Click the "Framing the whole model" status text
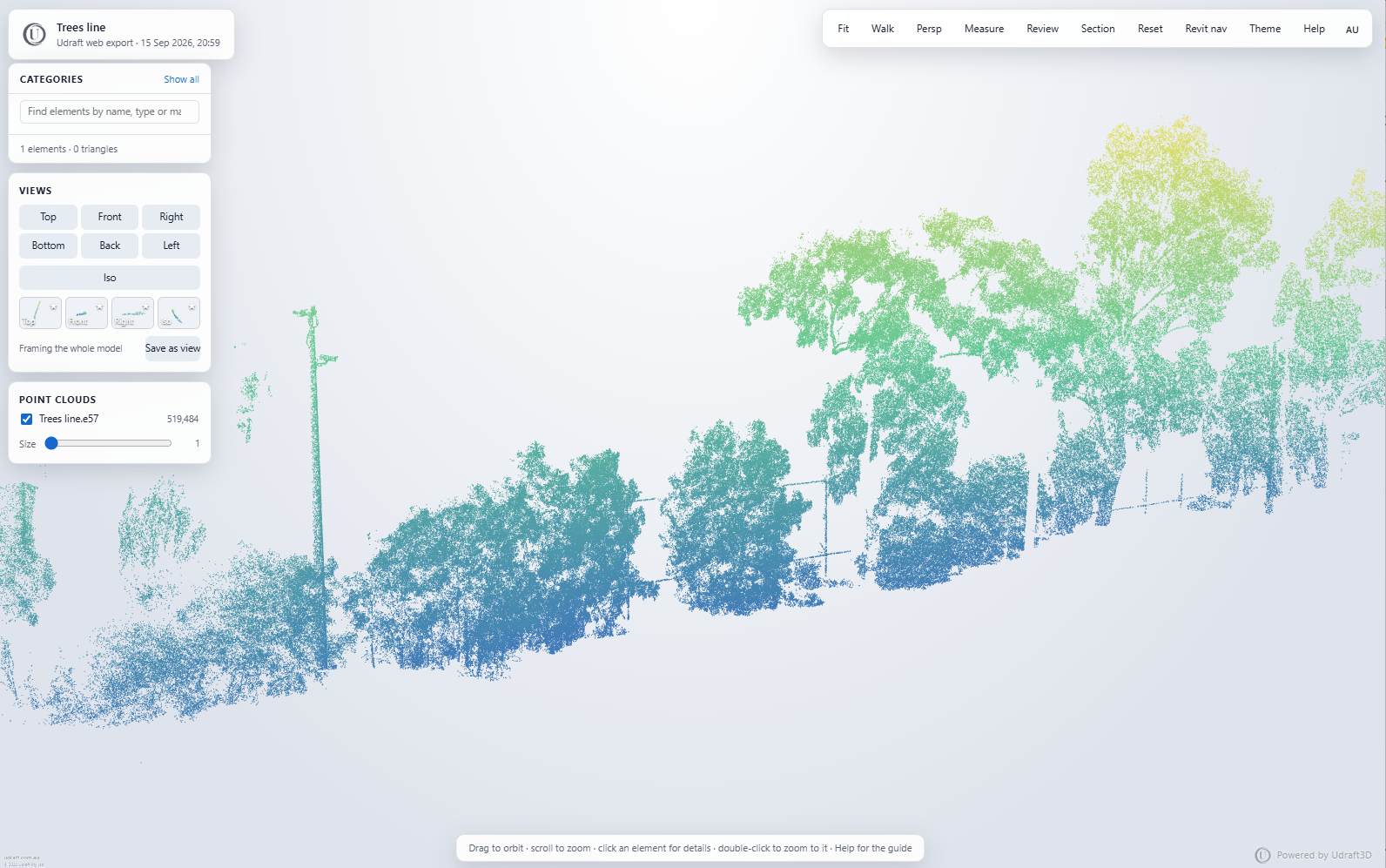 [x=71, y=348]
